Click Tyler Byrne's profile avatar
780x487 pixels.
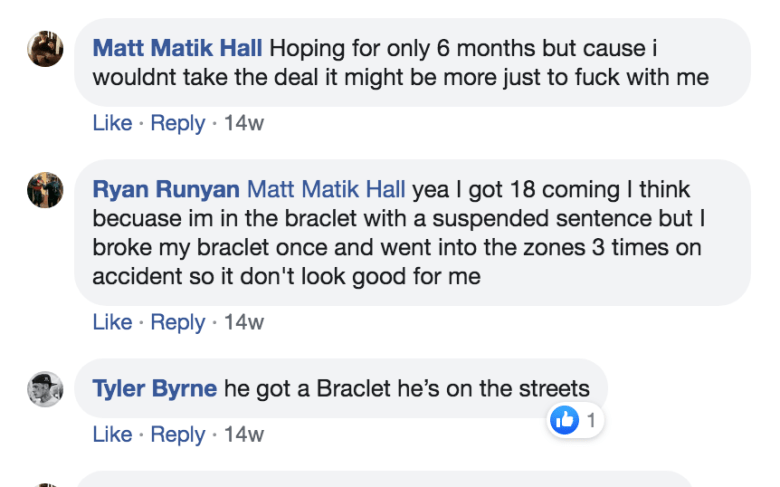(45, 389)
